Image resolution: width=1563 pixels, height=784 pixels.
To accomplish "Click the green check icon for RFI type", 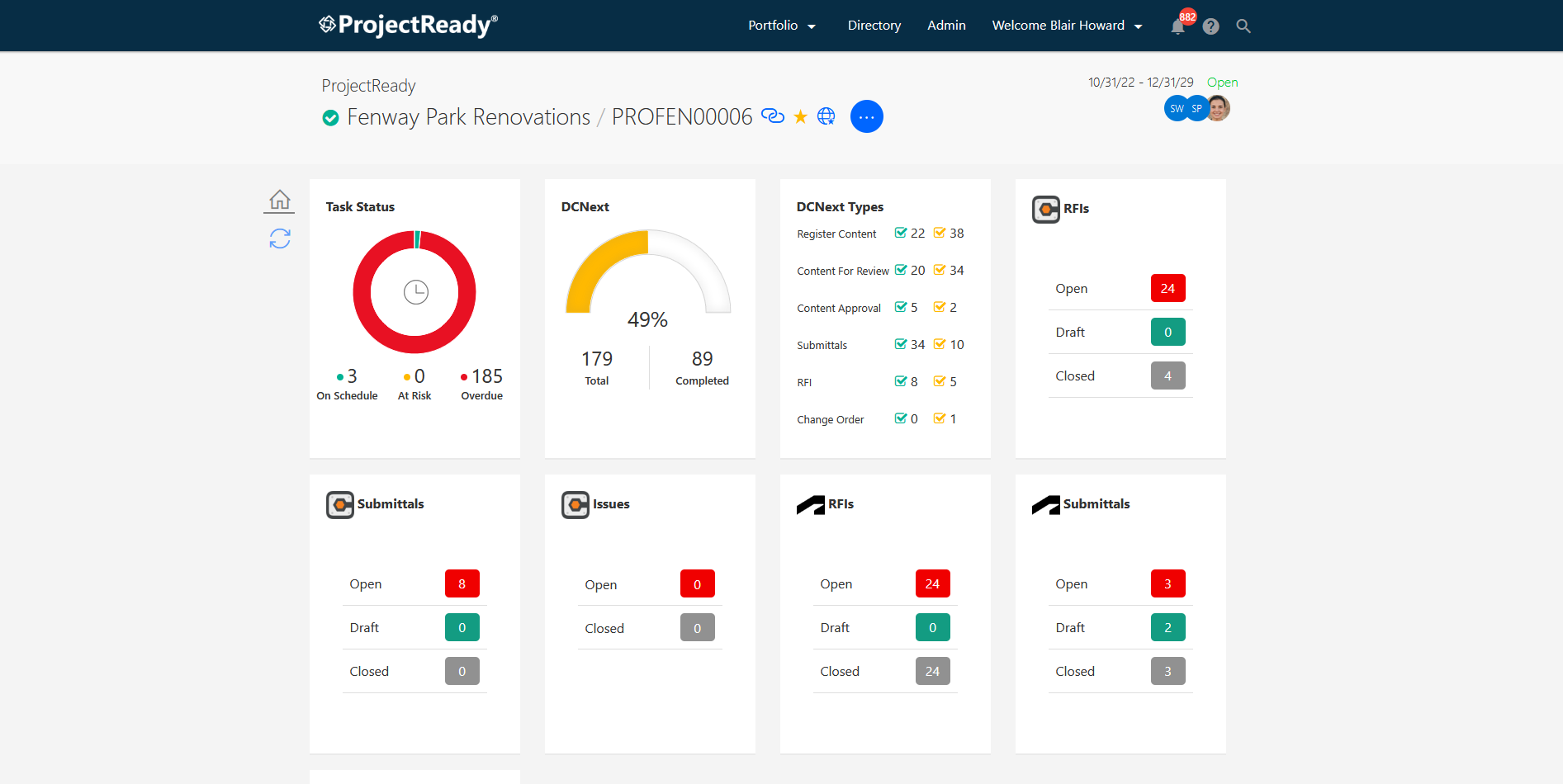I will pos(901,381).
